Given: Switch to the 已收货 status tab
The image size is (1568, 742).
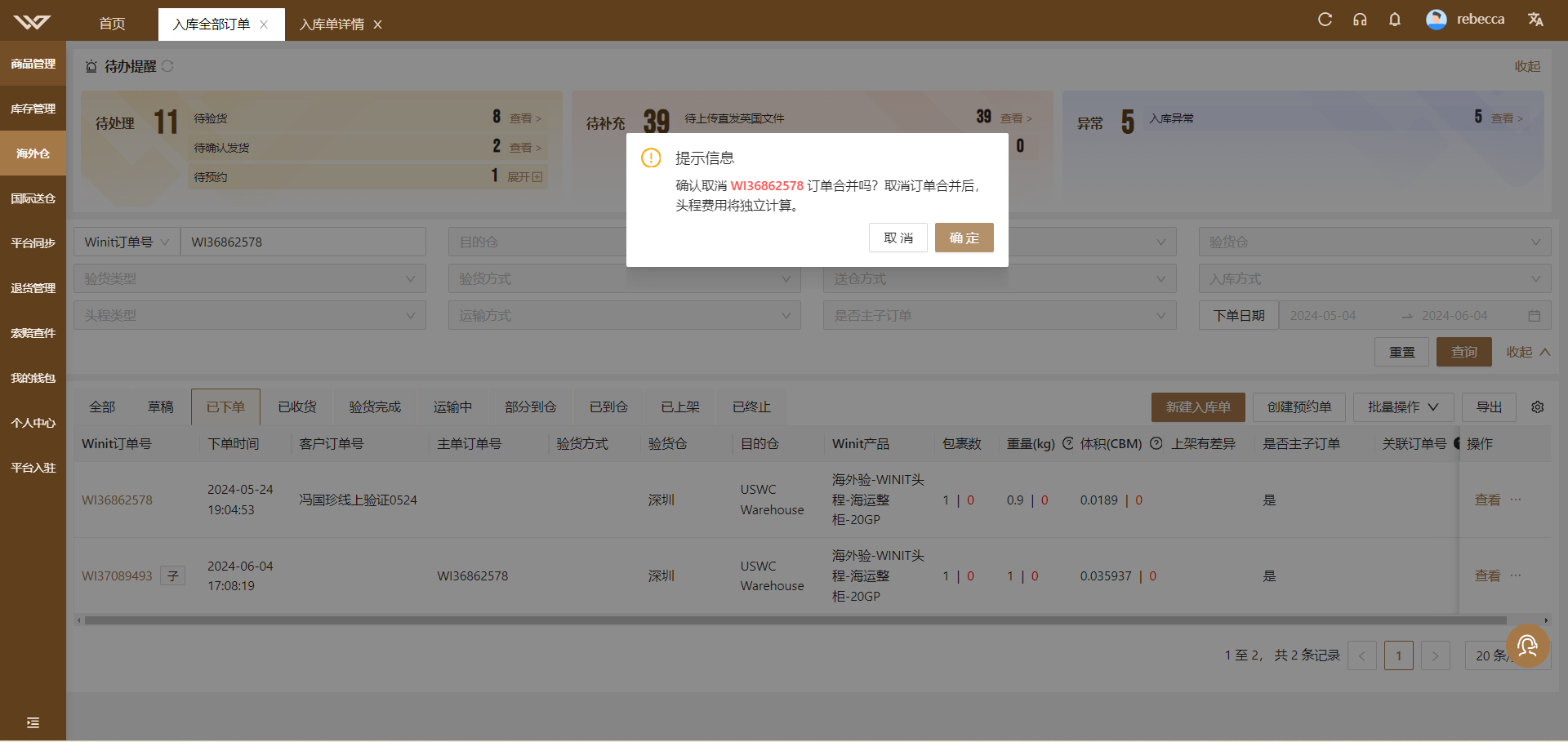Looking at the screenshot, I should (296, 407).
